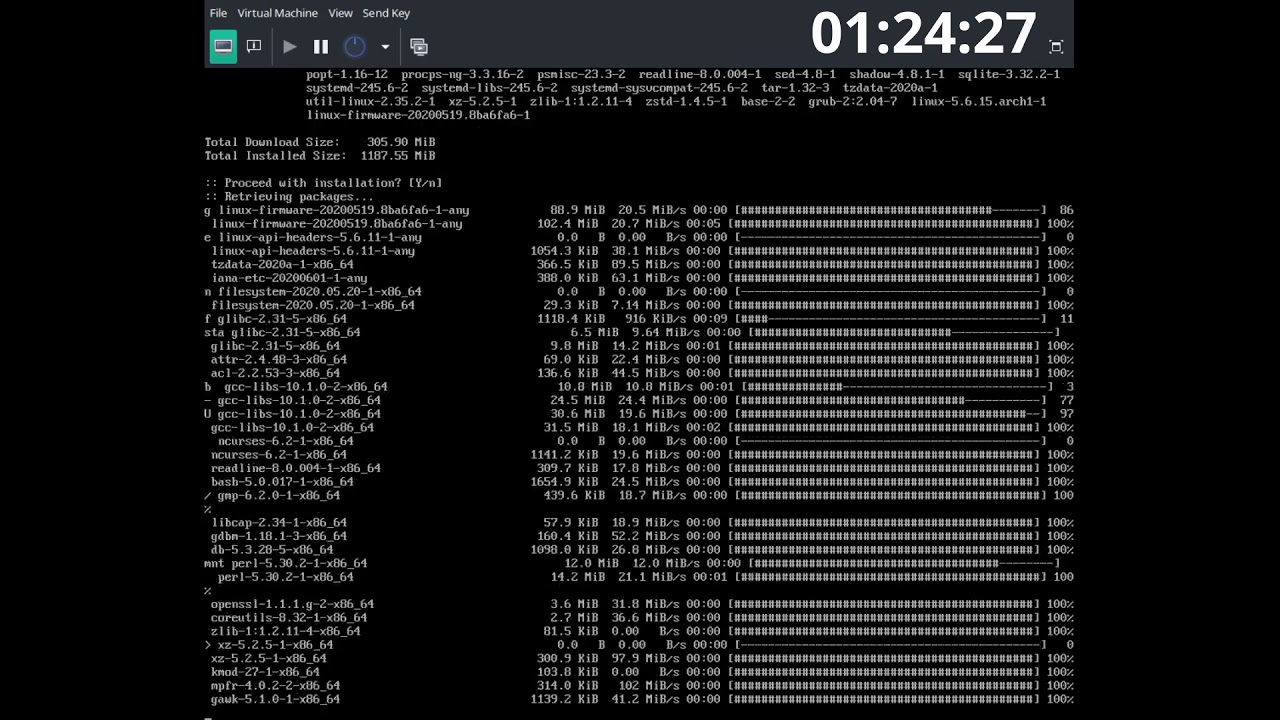Click the 'gmp-6.2.0-1-x86_64' download row
Viewport: 1280px width, 720px height.
(639, 495)
